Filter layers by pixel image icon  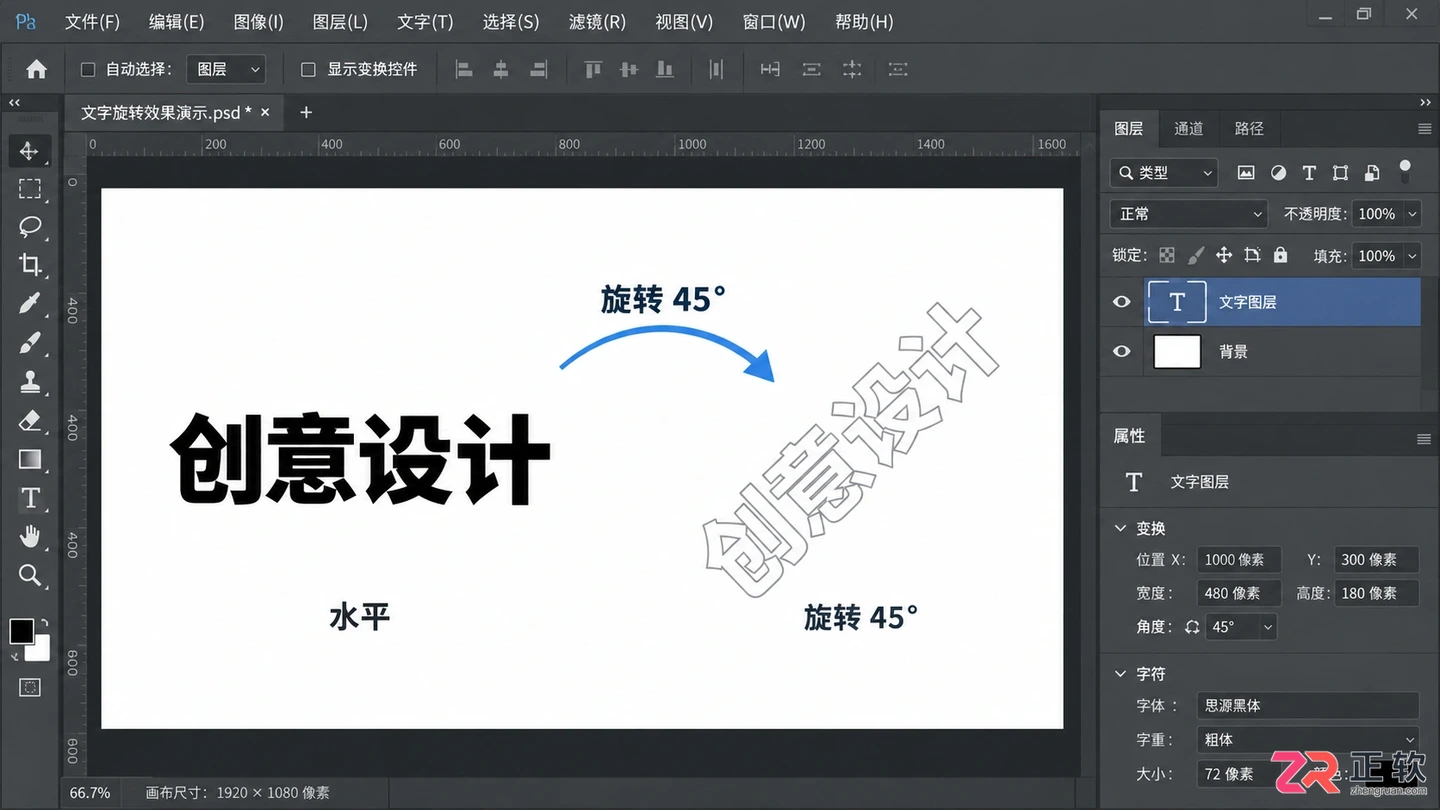[1246, 173]
